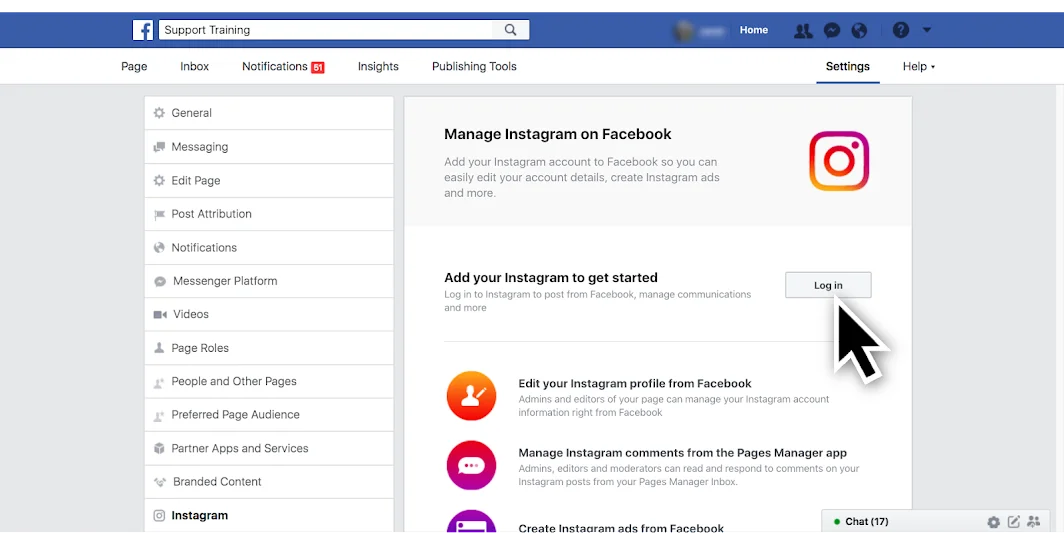Click the chat group people icon
Viewport: 1064px width, 545px height.
[1033, 521]
